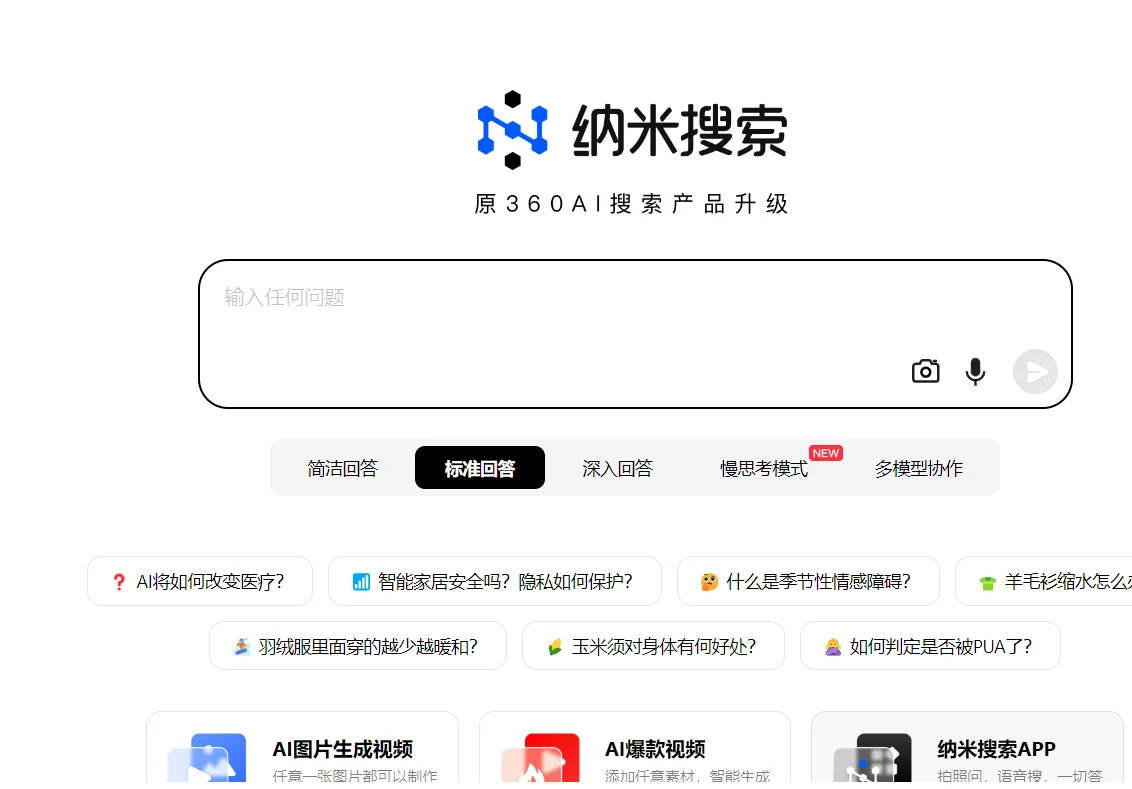Switch to the 深入回答 tab
This screenshot has height=789, width=1132.
pyautogui.click(x=617, y=468)
